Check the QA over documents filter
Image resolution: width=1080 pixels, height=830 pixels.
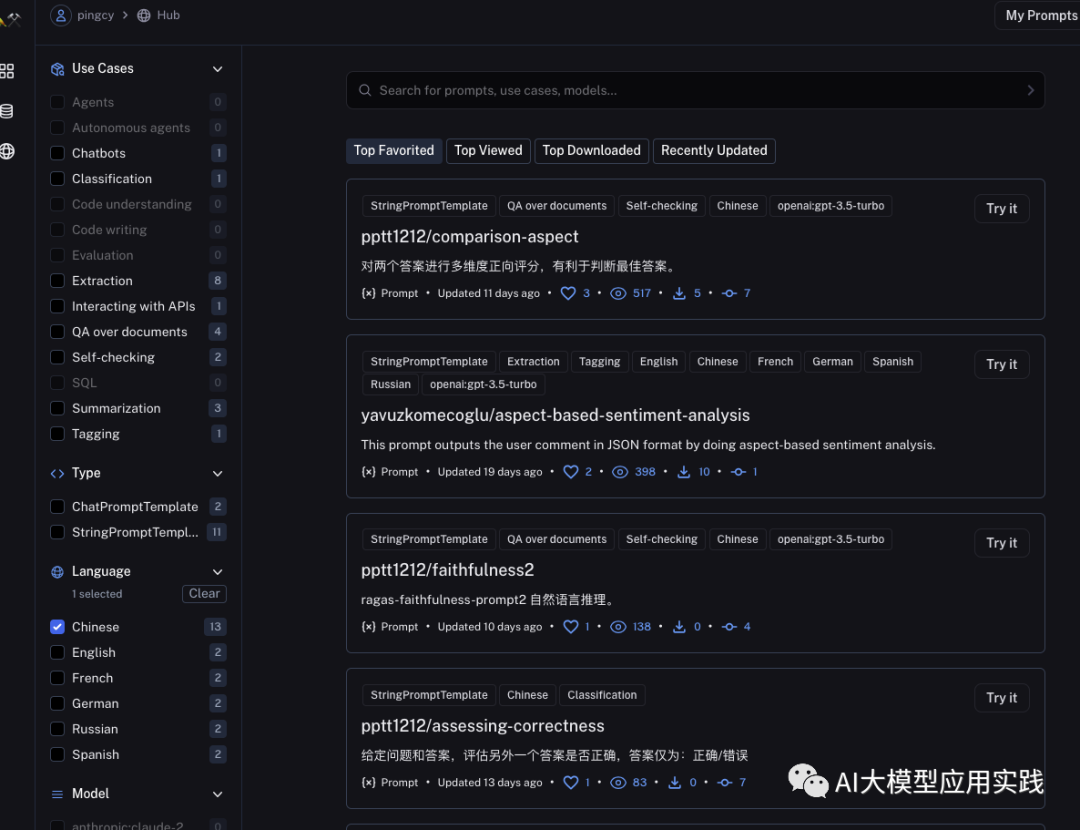click(x=58, y=331)
